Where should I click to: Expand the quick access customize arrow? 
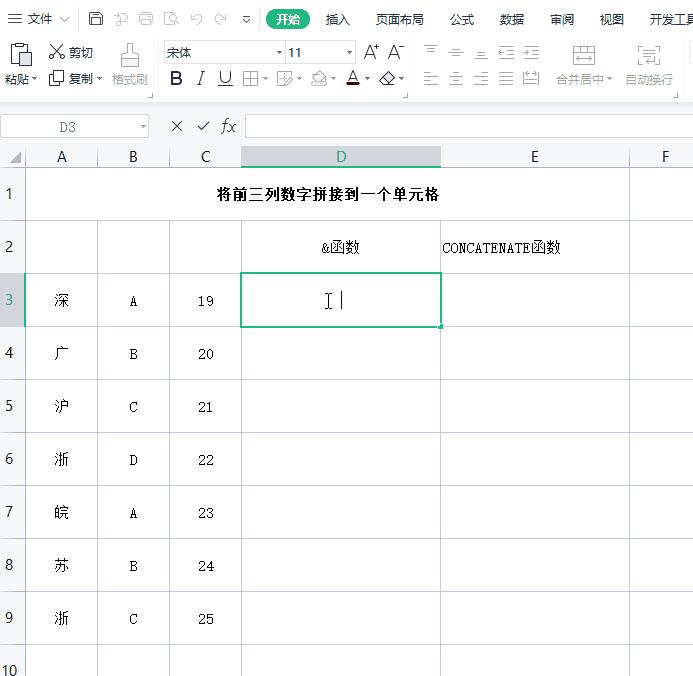pos(246,19)
